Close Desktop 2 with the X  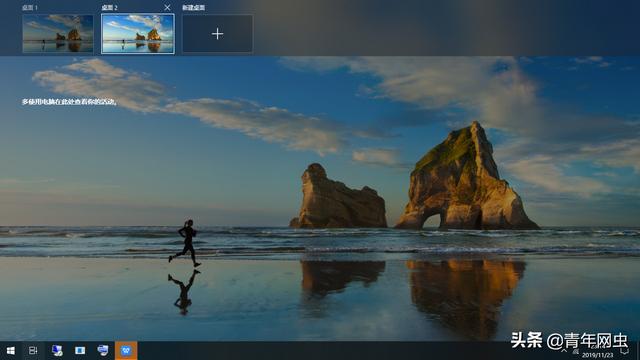point(167,7)
